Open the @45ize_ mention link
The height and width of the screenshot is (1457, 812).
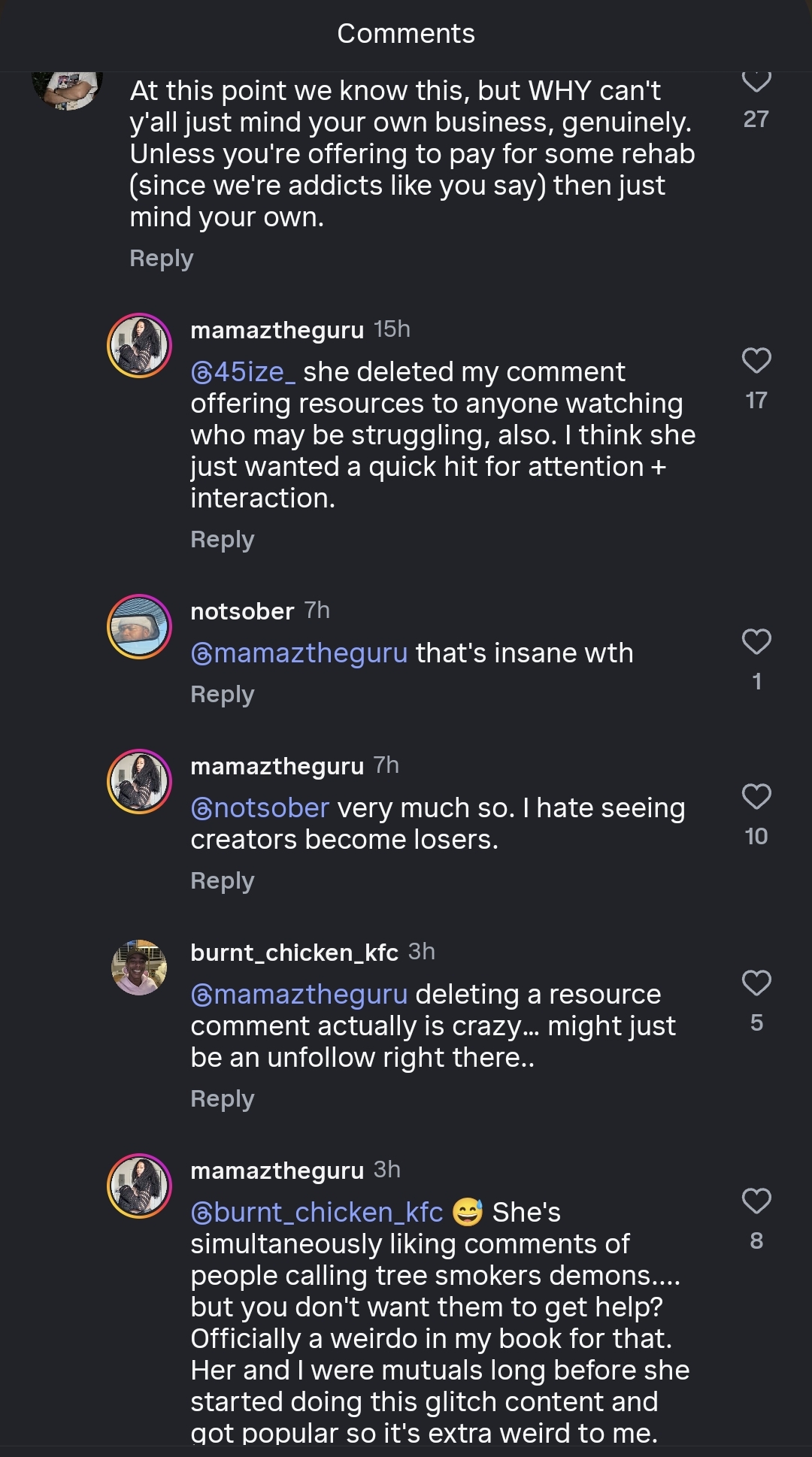click(243, 372)
